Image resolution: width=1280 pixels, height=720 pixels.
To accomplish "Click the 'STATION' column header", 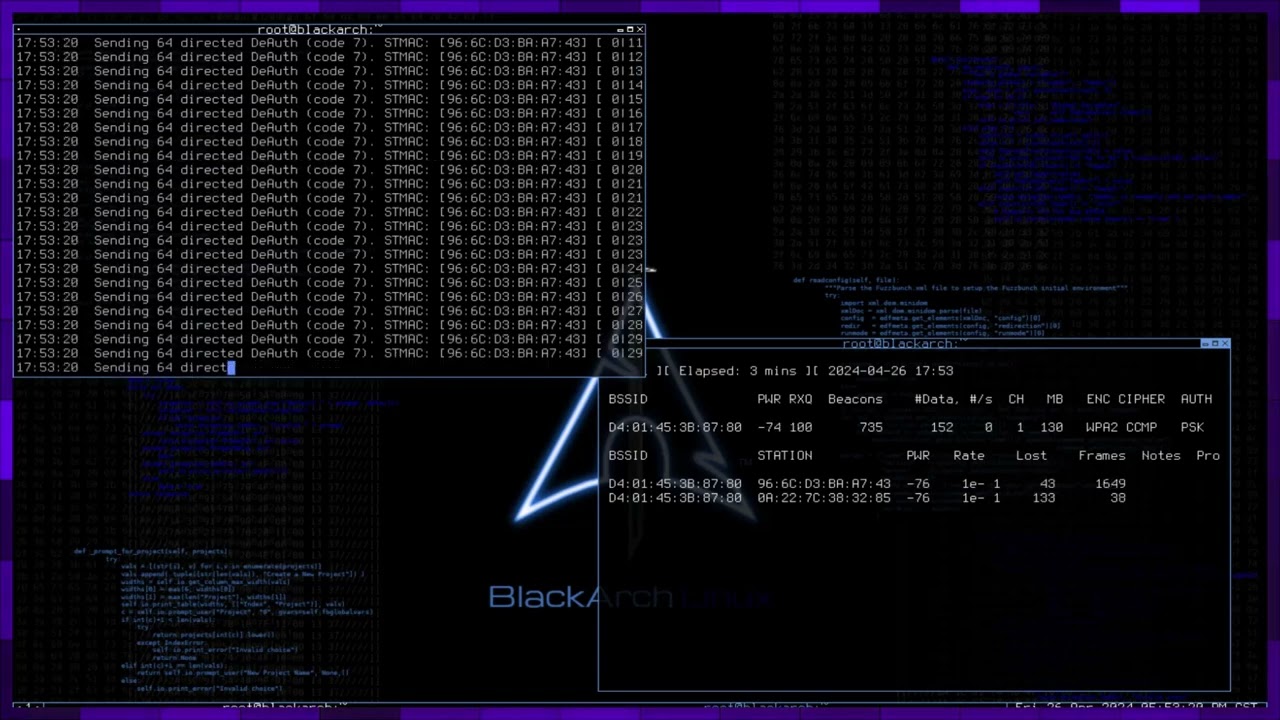I will point(785,455).
